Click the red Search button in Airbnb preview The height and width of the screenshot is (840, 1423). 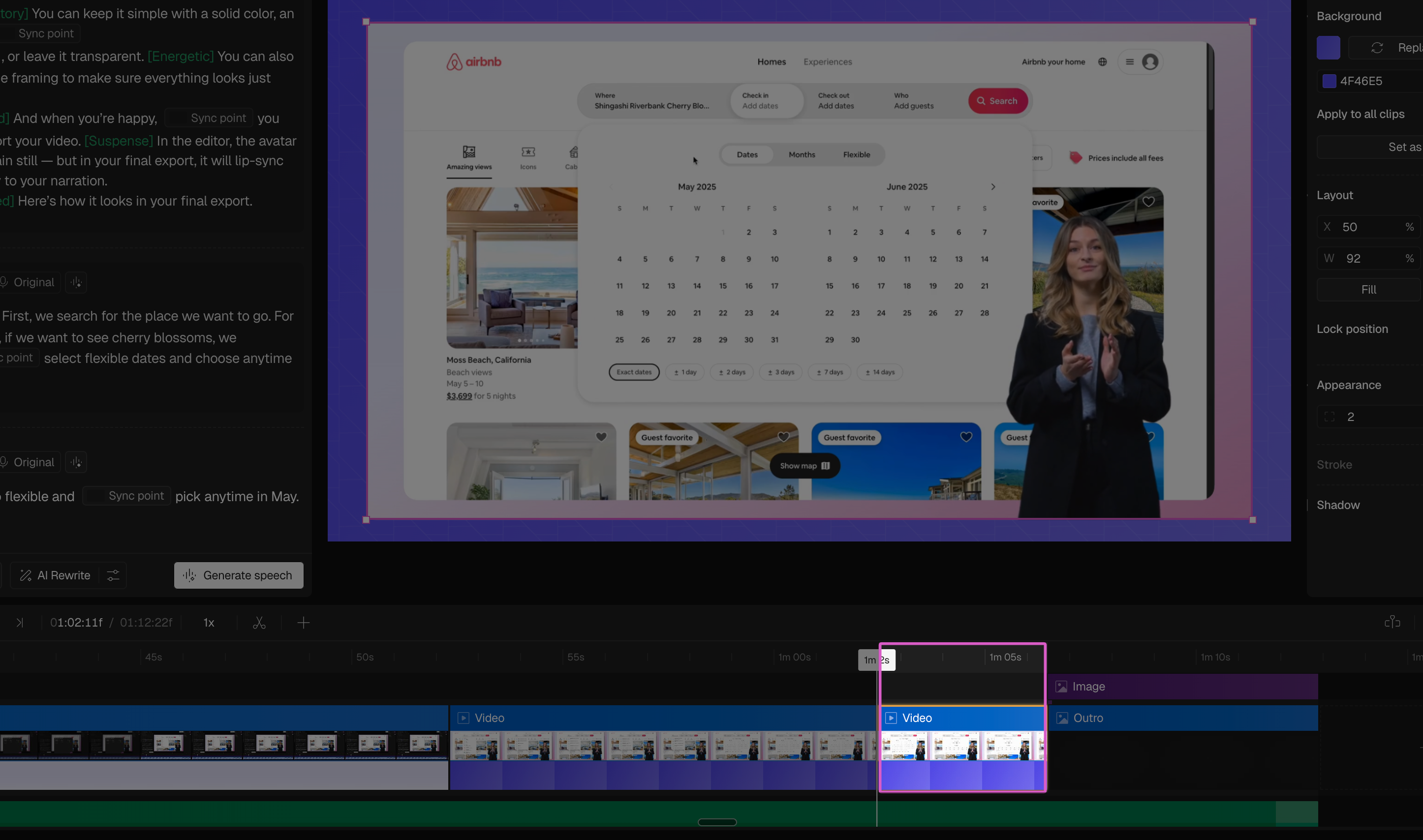point(998,101)
